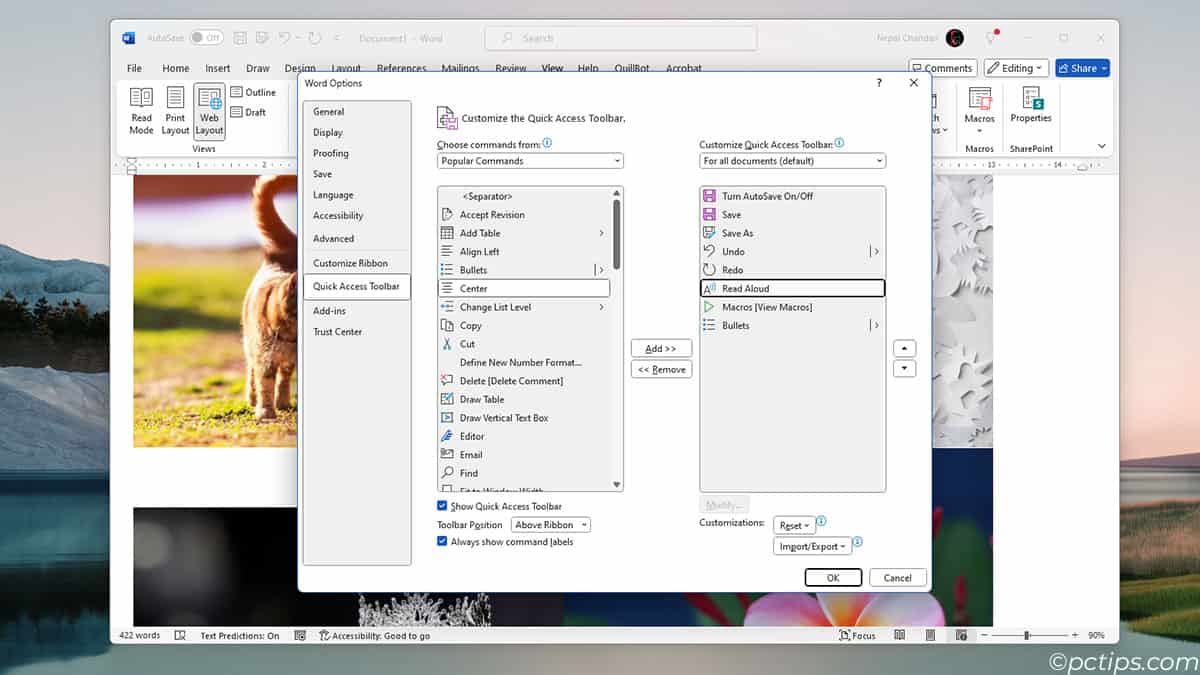Activate Focus mode in the status bar
Viewport: 1200px width, 675px height.
pos(856,635)
